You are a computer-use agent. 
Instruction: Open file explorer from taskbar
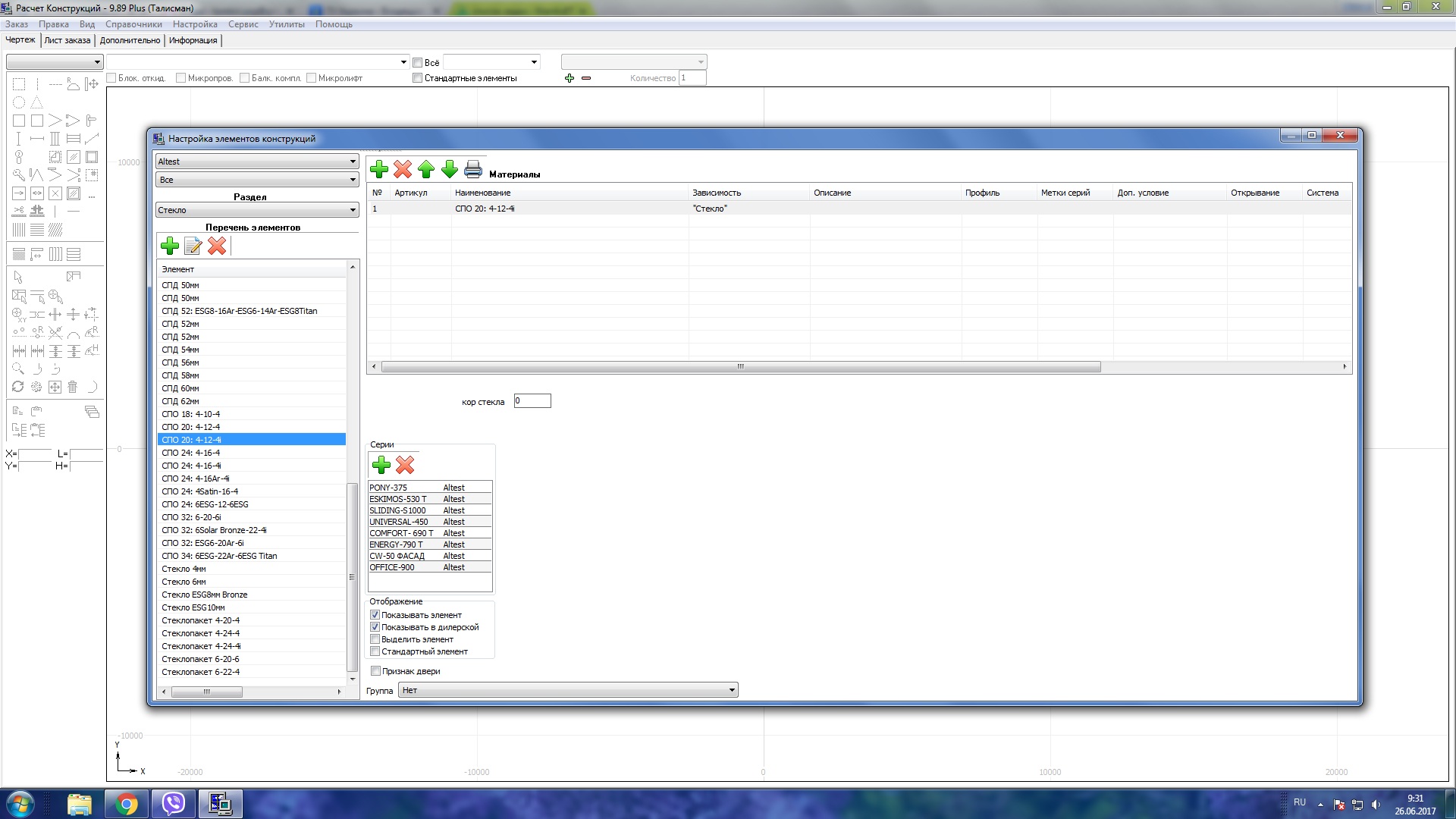[x=80, y=804]
